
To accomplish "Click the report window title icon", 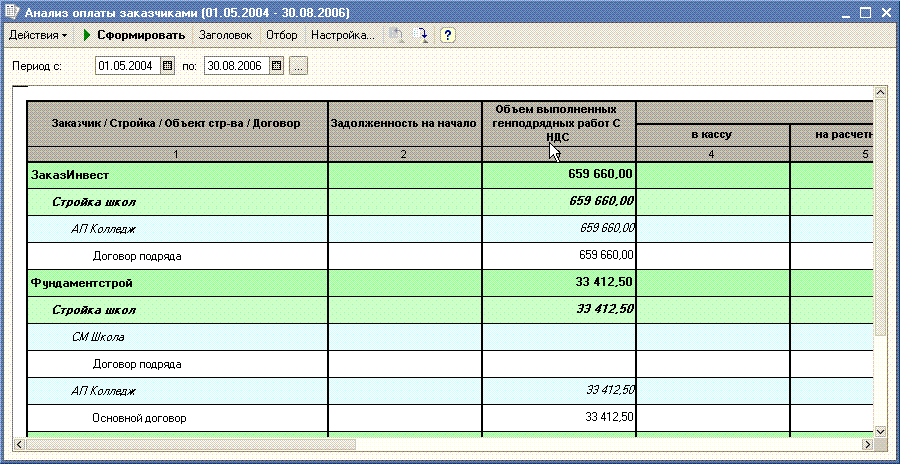I will (11, 11).
